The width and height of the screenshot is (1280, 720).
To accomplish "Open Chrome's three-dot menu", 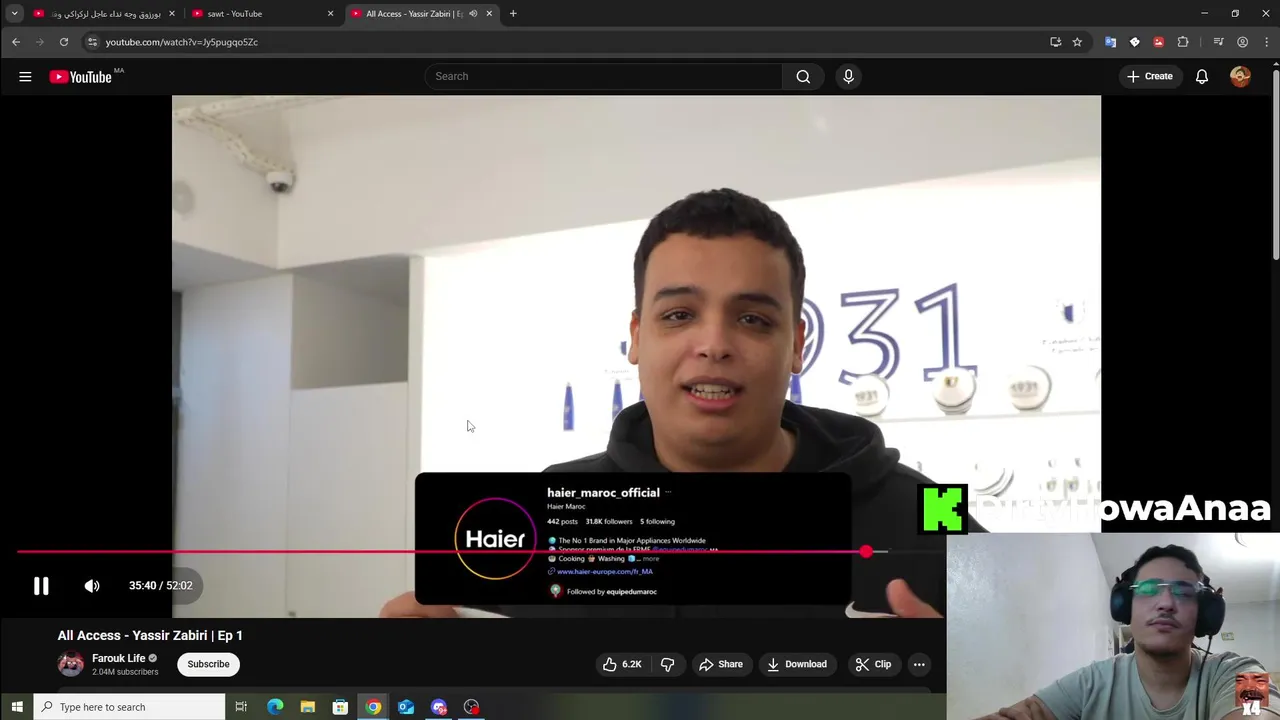I will point(1267,42).
